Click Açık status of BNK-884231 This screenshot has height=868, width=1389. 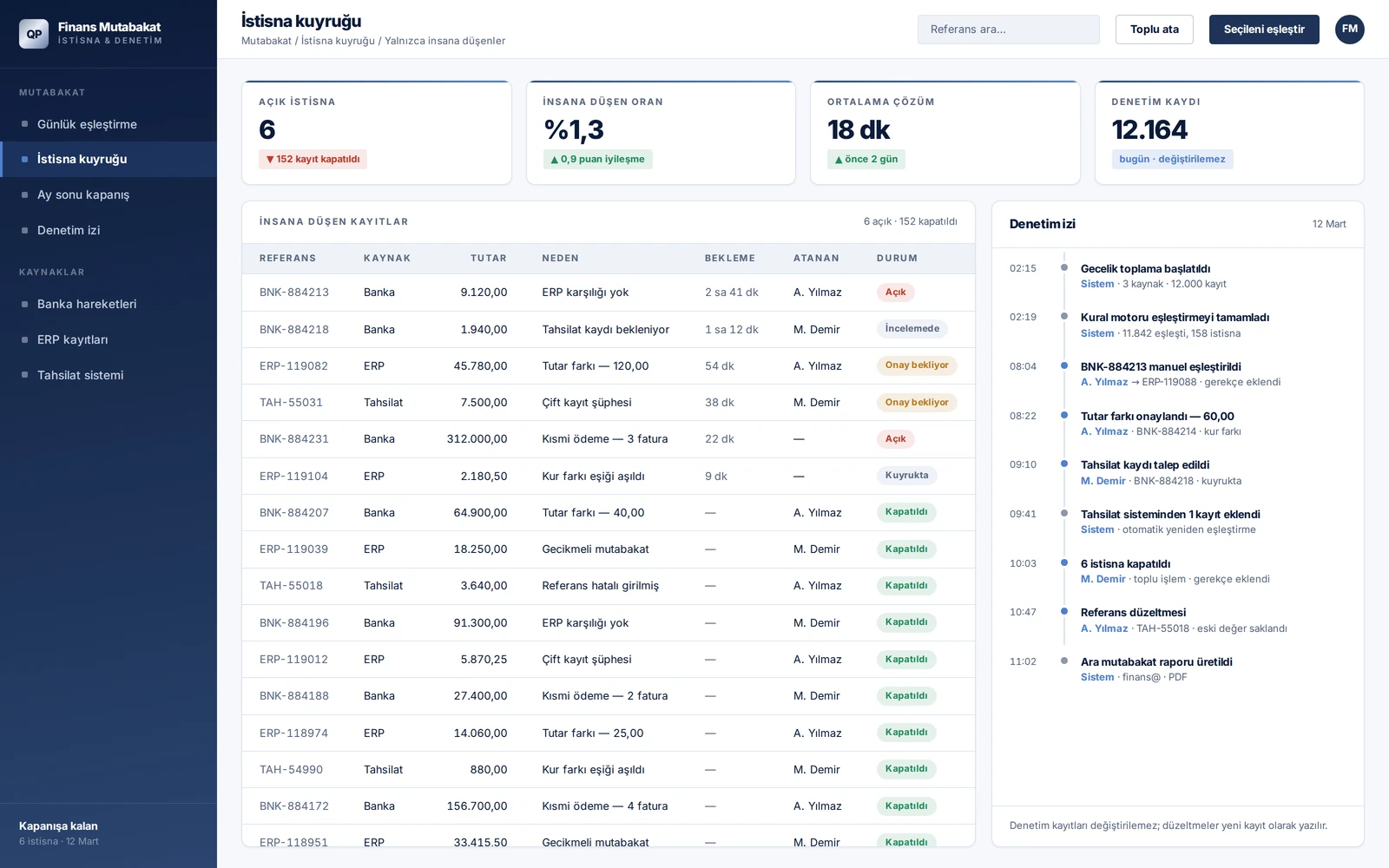[896, 439]
